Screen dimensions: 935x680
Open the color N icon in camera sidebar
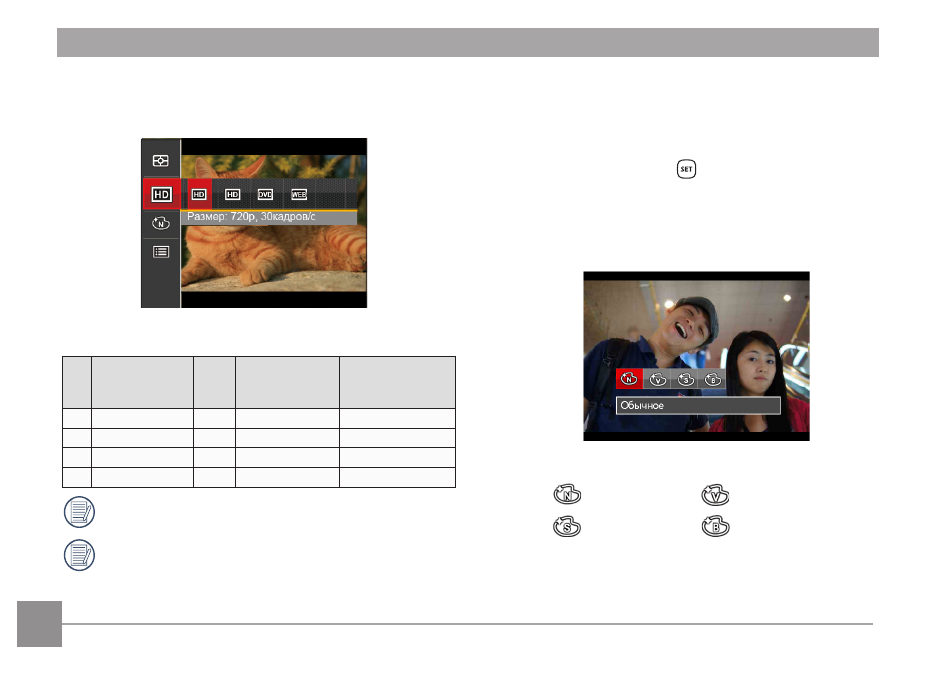(160, 224)
